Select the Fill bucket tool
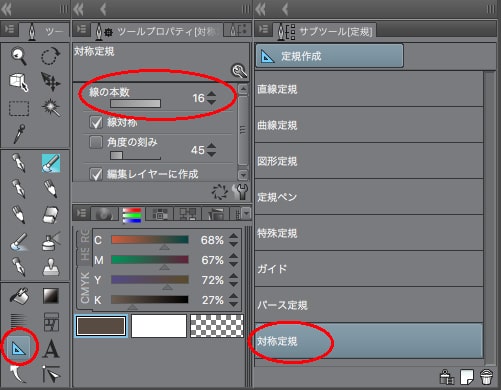 [x=19, y=295]
